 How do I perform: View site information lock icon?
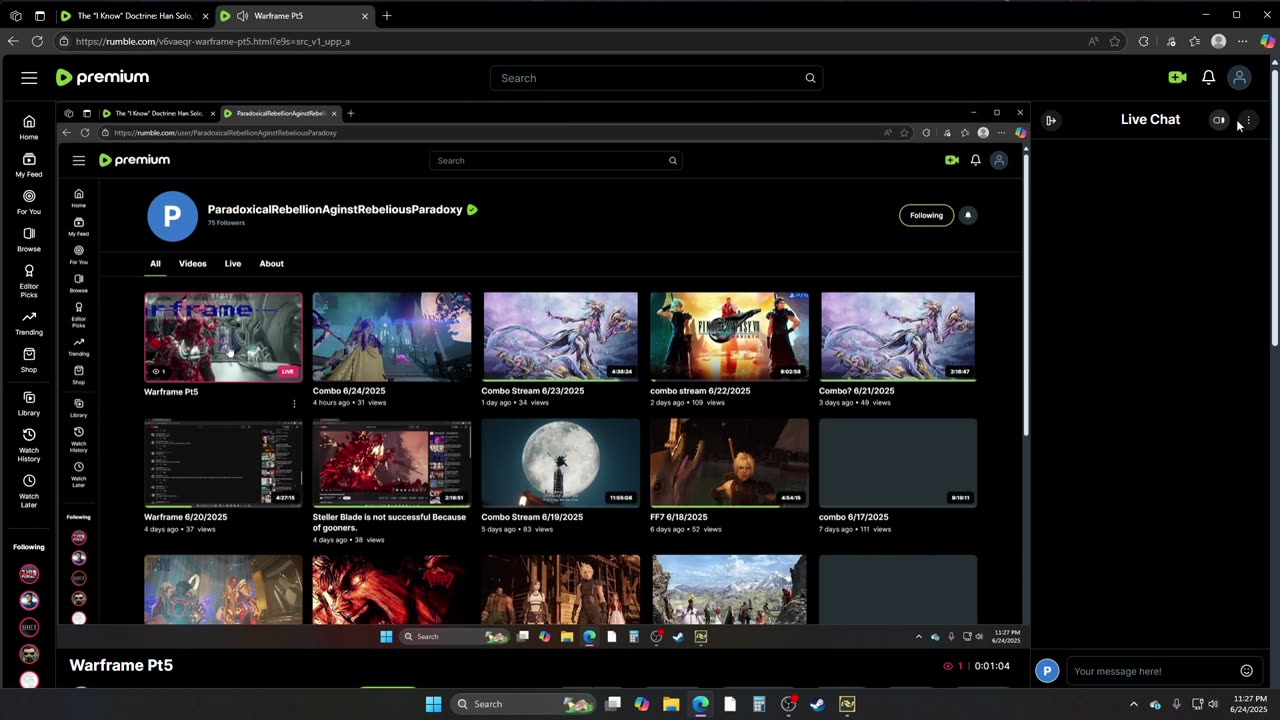[64, 41]
